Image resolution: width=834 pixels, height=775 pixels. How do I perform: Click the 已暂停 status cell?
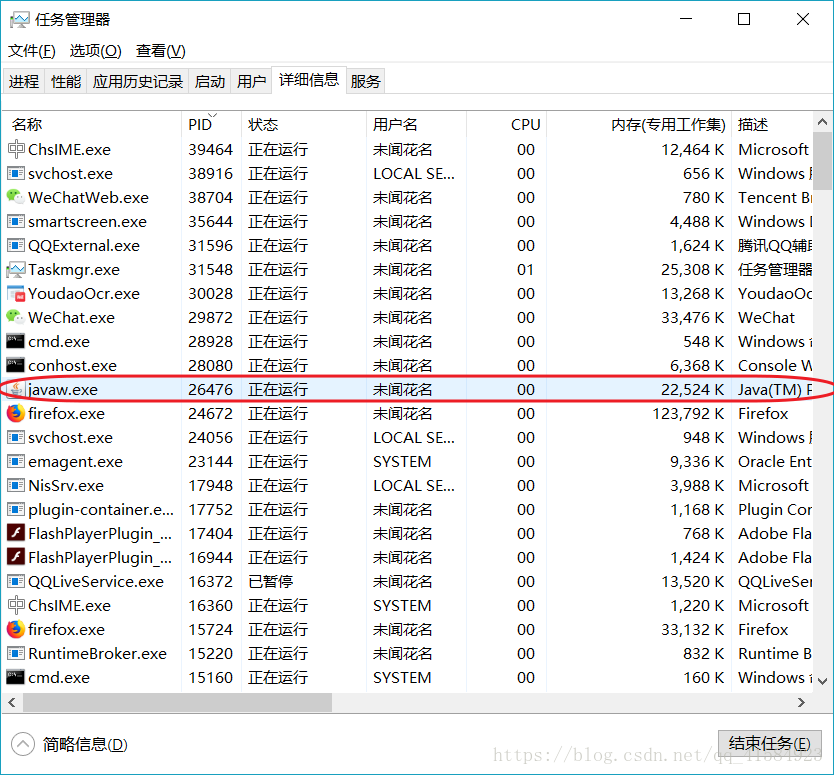(271, 581)
